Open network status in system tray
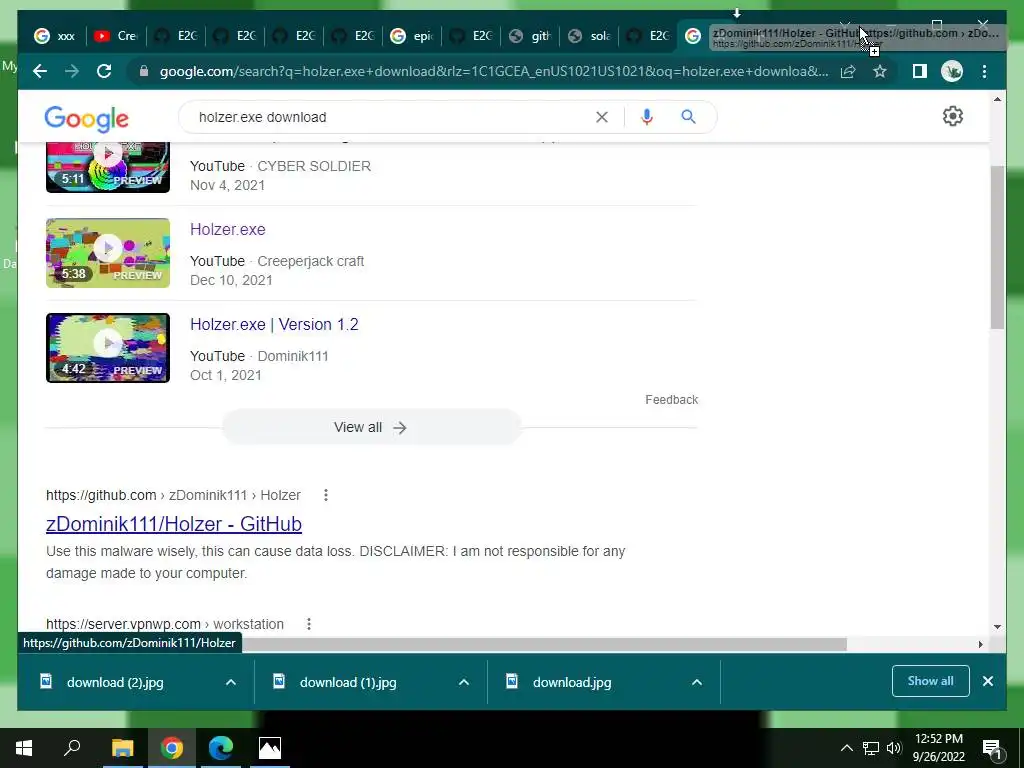1024x768 pixels. pyautogui.click(x=871, y=748)
